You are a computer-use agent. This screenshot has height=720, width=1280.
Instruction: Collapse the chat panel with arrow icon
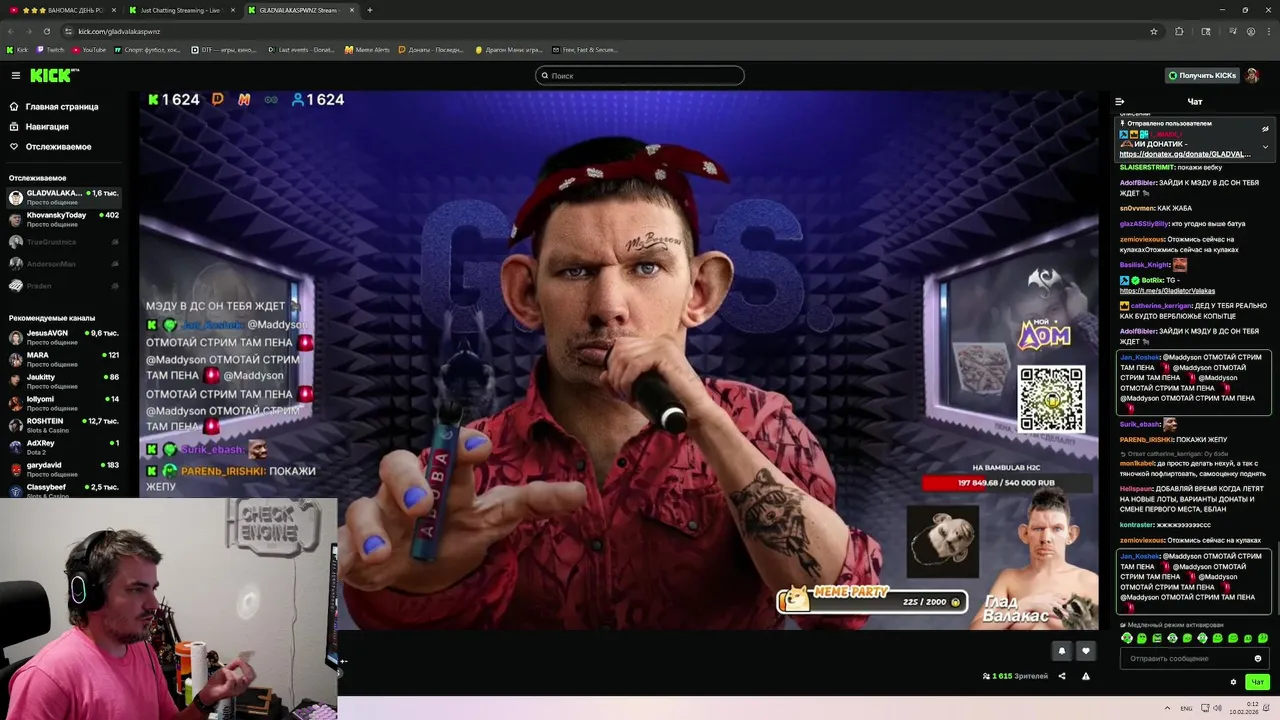pos(1119,101)
